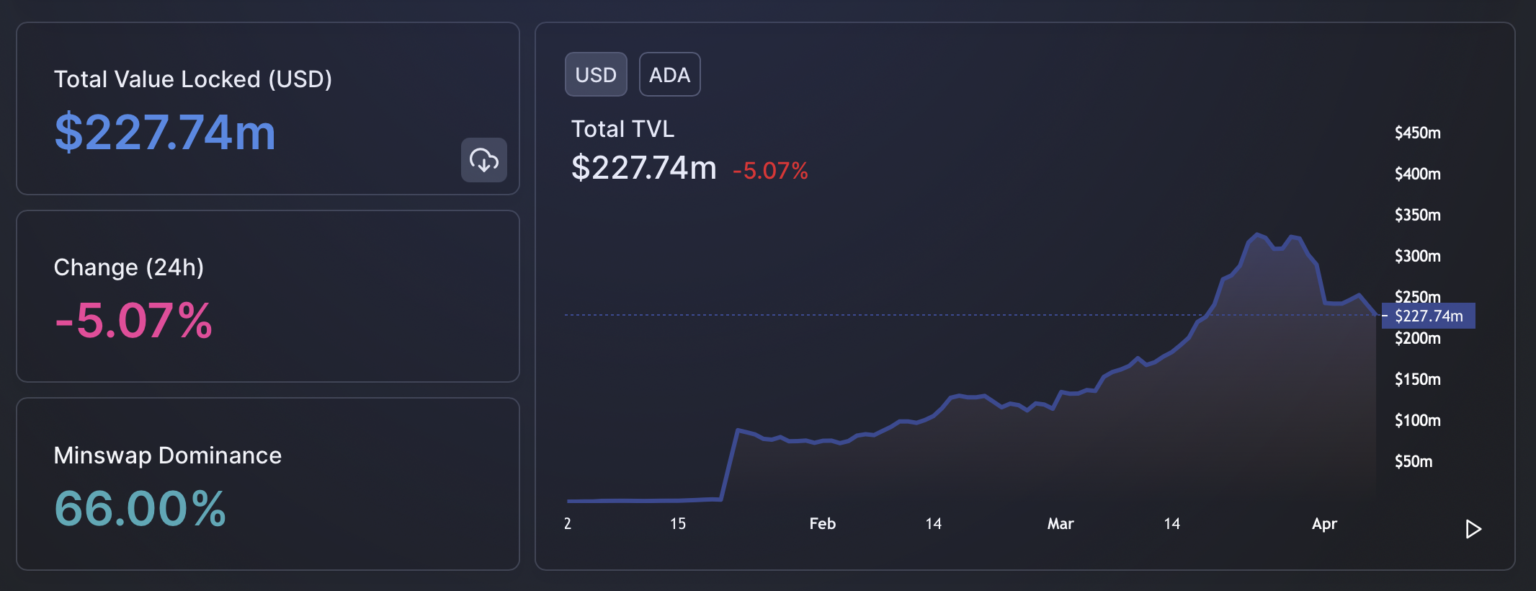Click the $300m axis label
The image size is (1536, 591).
coord(1418,256)
